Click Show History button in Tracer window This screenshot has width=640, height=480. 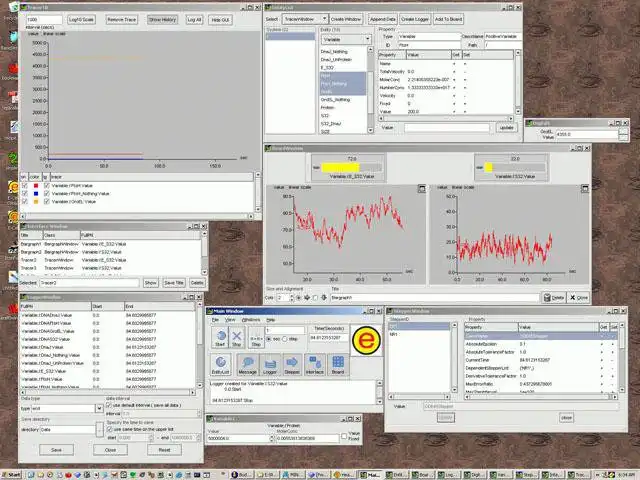click(162, 20)
